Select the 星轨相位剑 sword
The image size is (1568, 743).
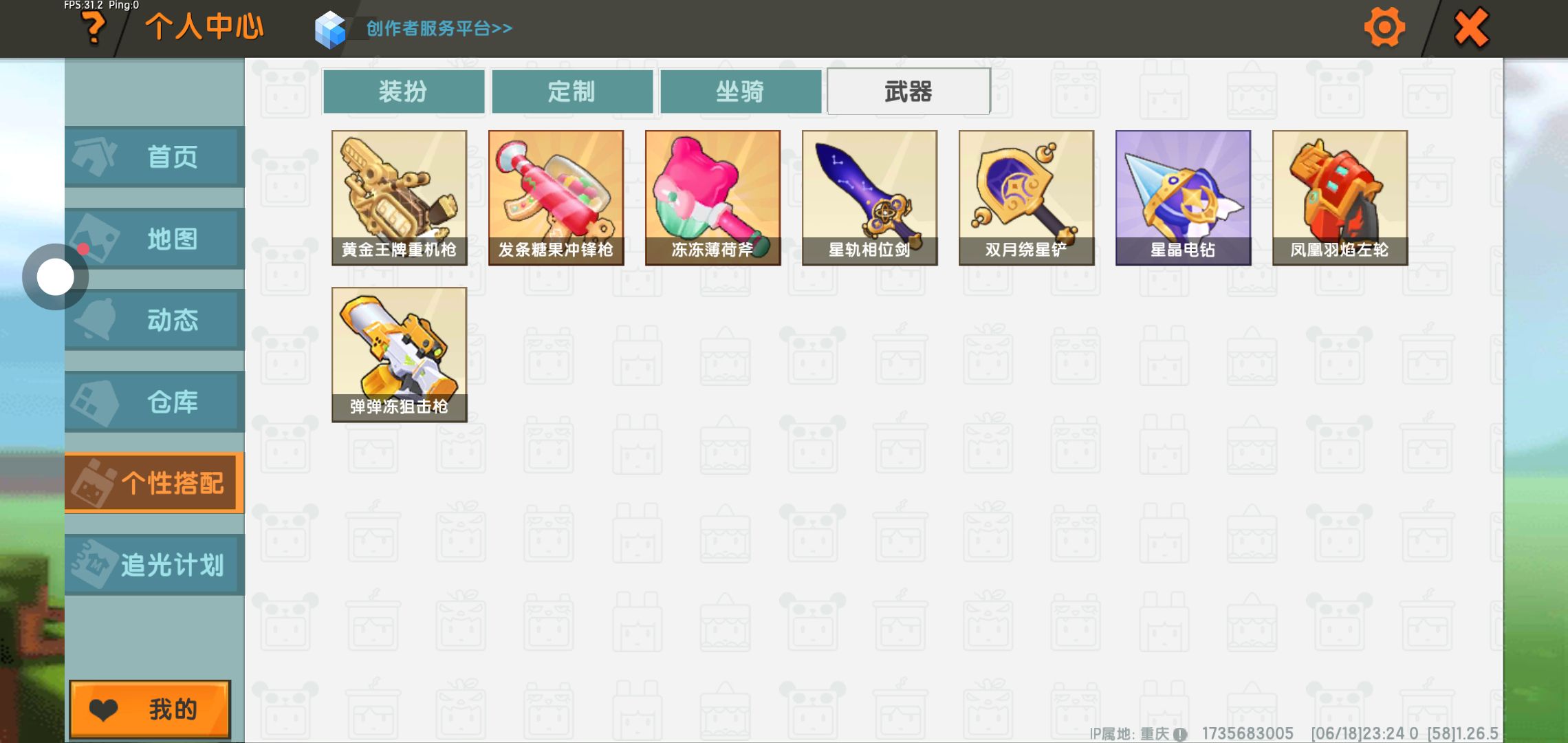click(870, 198)
